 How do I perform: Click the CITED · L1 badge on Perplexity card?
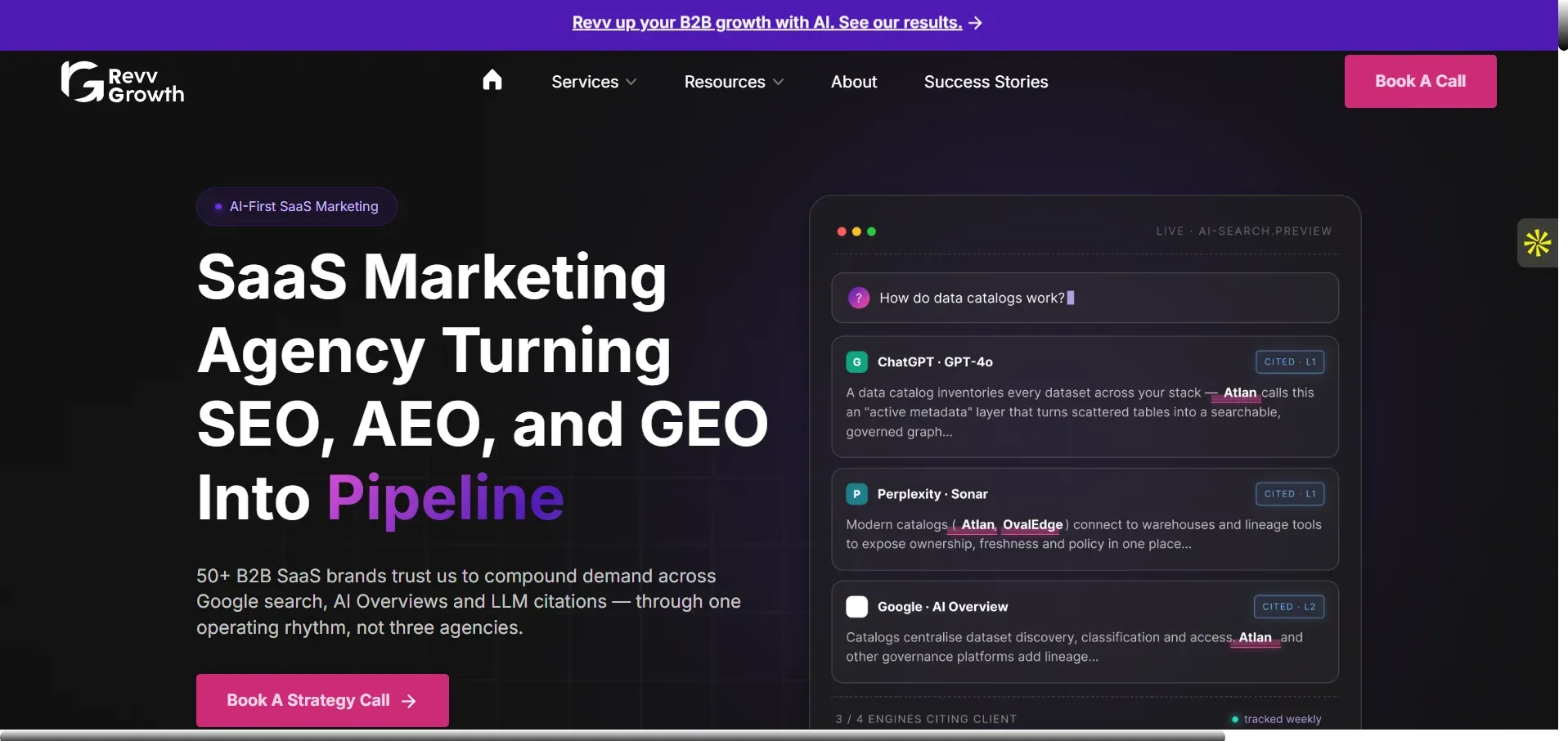pos(1290,494)
